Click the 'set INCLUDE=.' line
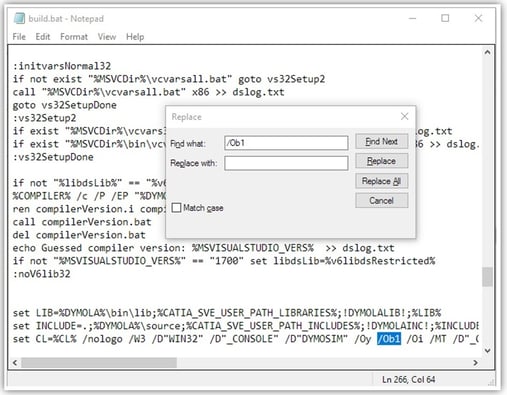 [246, 326]
